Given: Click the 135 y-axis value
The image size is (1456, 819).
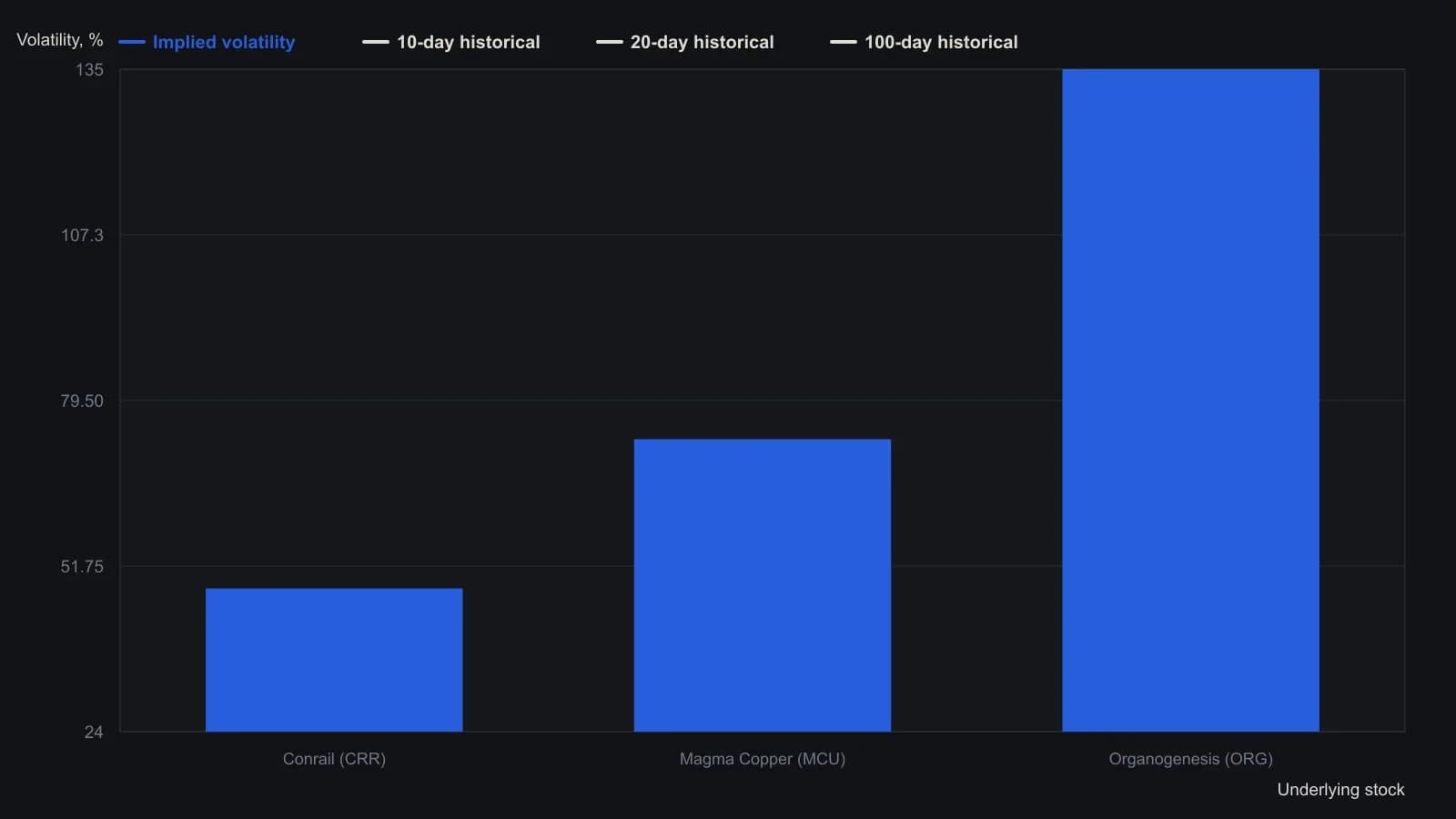Looking at the screenshot, I should click(89, 70).
